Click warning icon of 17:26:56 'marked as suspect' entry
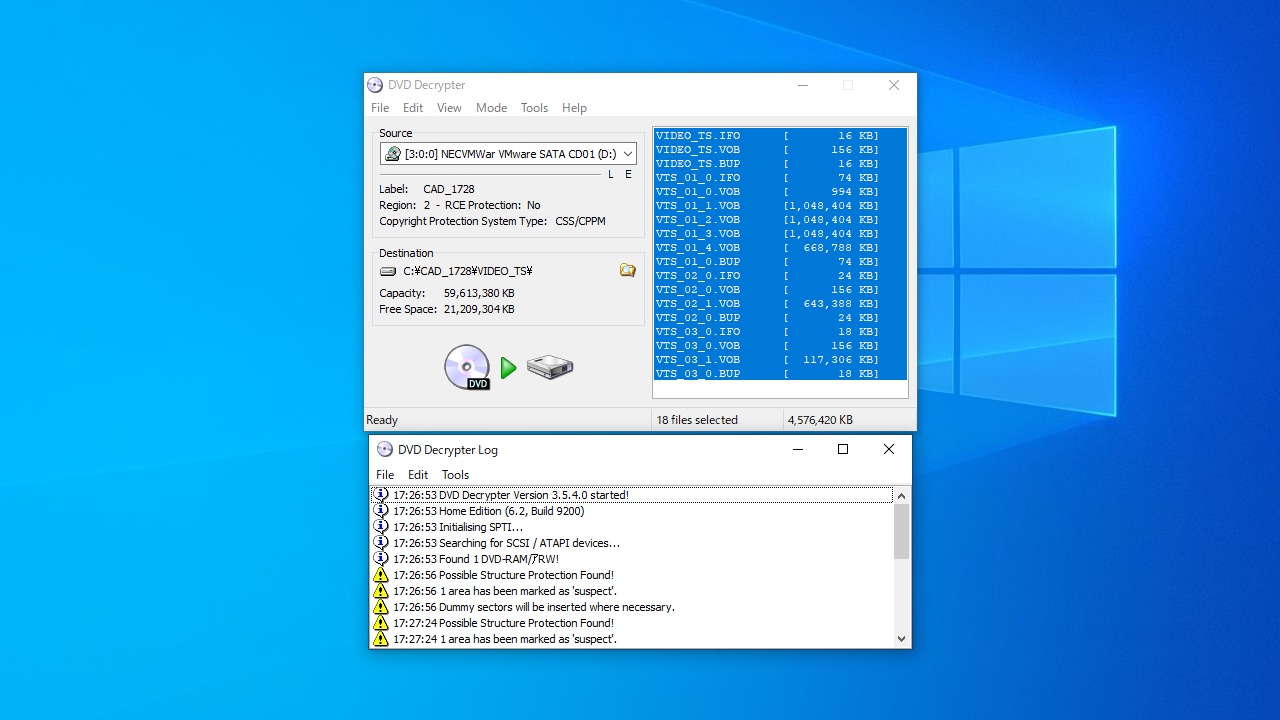 pos(381,591)
